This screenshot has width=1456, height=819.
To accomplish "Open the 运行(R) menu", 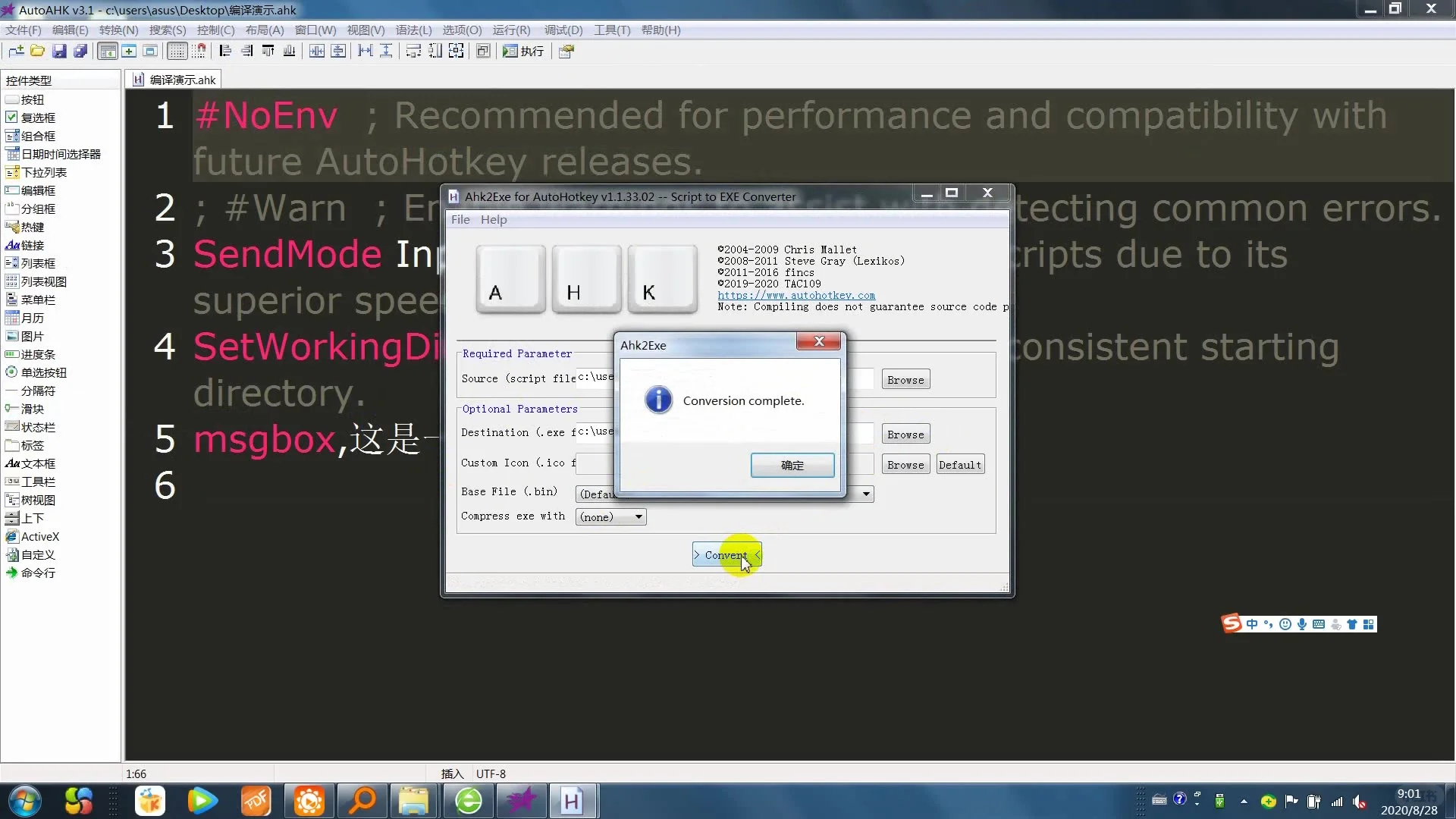I will (x=511, y=30).
